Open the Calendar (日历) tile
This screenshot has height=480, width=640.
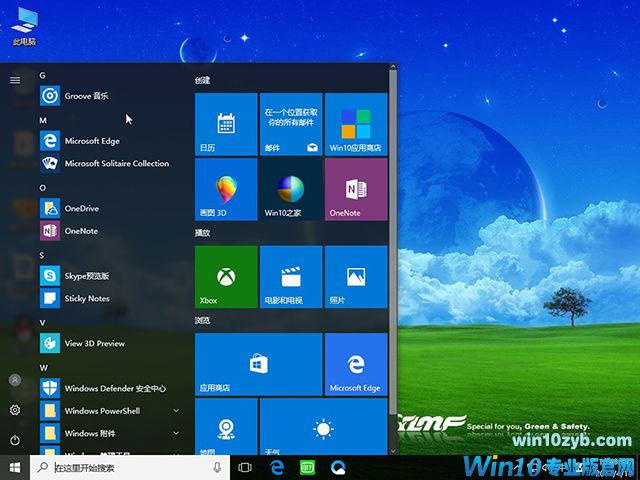pyautogui.click(x=225, y=123)
